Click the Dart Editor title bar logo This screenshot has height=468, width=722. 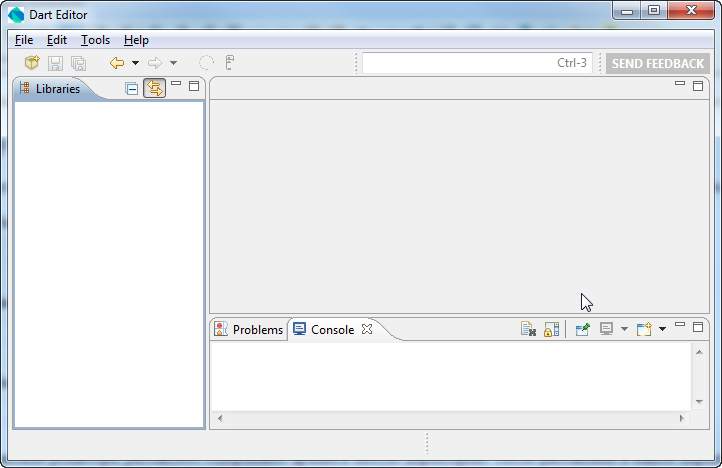click(x=16, y=15)
